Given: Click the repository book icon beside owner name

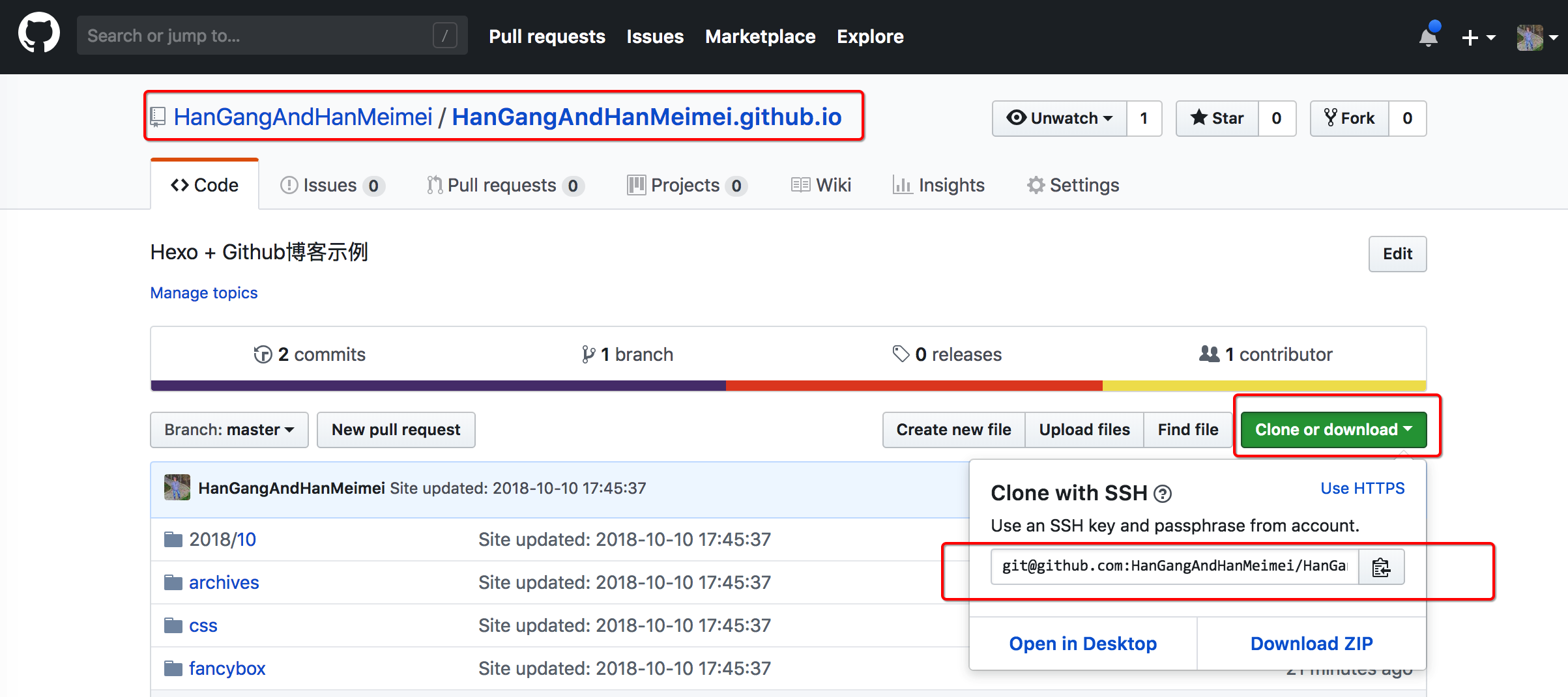Looking at the screenshot, I should click(x=158, y=117).
